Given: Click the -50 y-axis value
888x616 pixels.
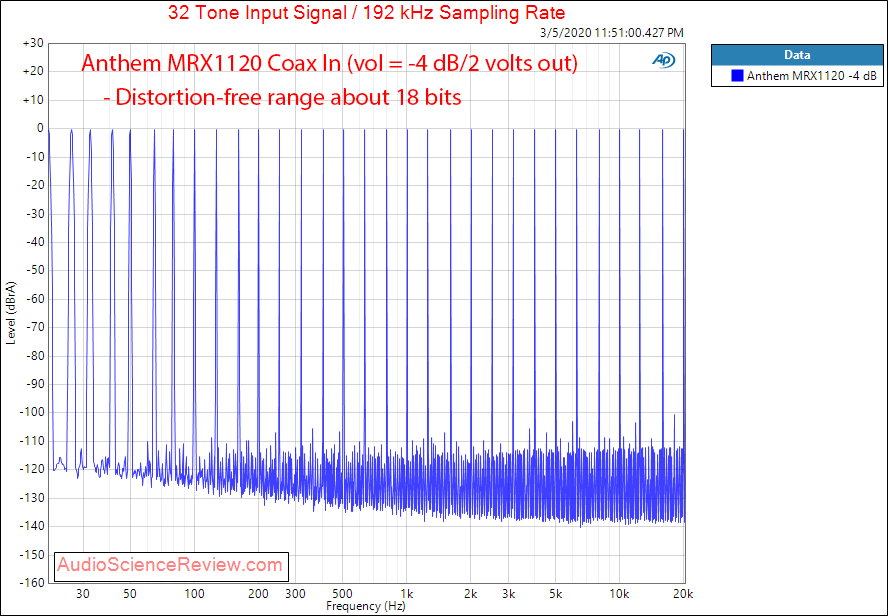Looking at the screenshot, I should [33, 270].
